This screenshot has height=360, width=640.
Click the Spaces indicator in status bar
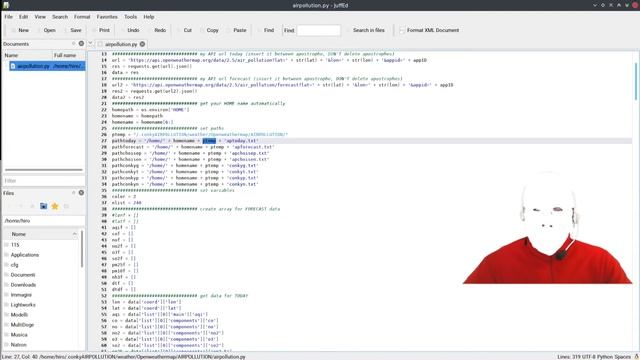click(622, 357)
